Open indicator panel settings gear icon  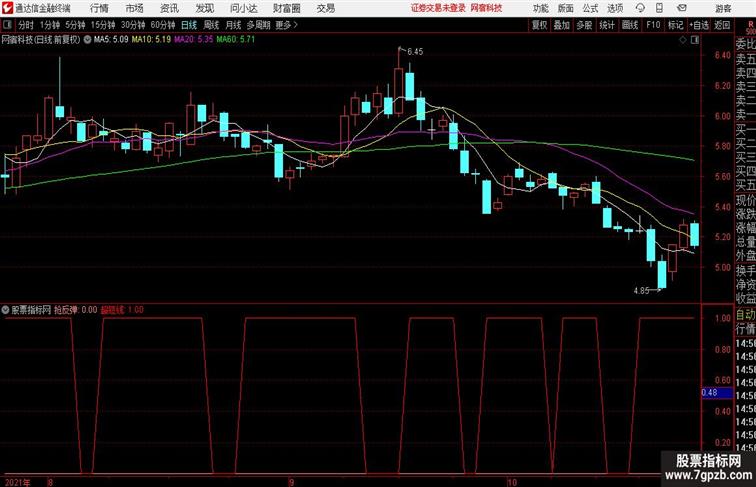(5, 310)
